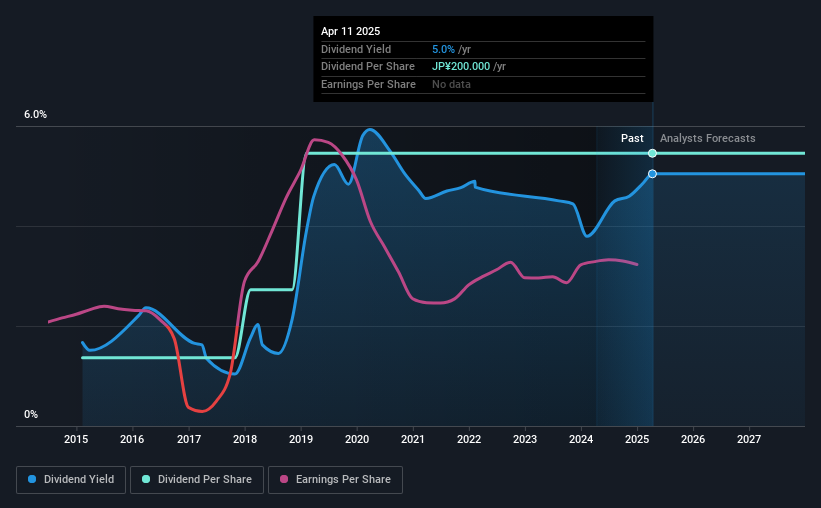Toggle the Earnings Per Share legend button

pyautogui.click(x=336, y=480)
